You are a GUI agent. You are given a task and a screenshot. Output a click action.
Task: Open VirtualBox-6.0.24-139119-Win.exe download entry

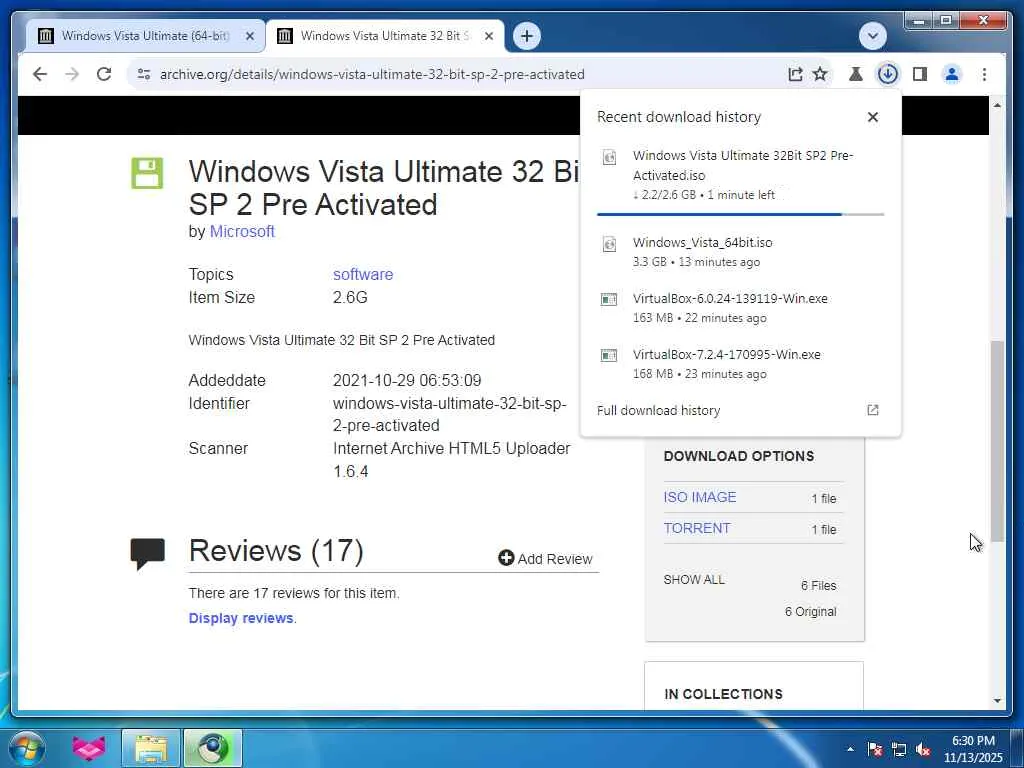[x=741, y=308]
